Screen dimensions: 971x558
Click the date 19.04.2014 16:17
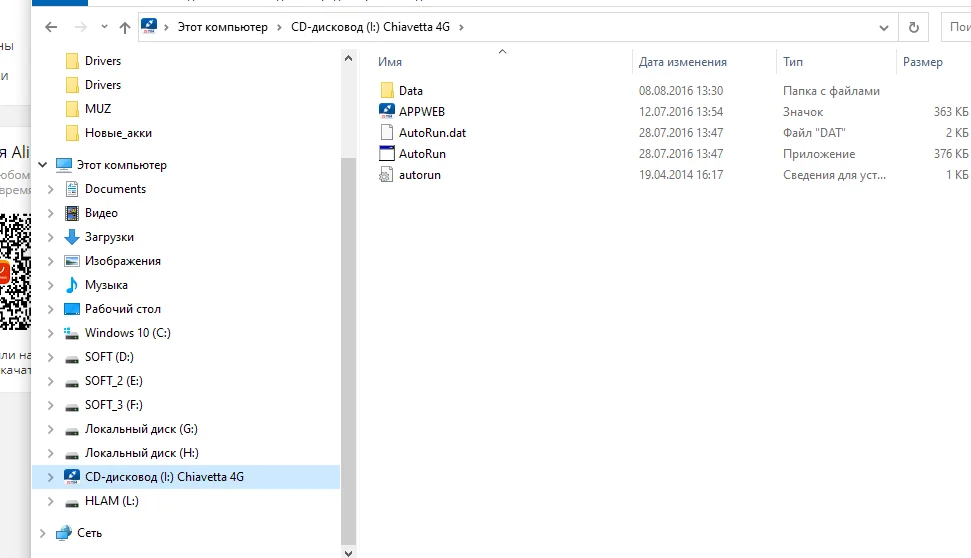point(681,175)
